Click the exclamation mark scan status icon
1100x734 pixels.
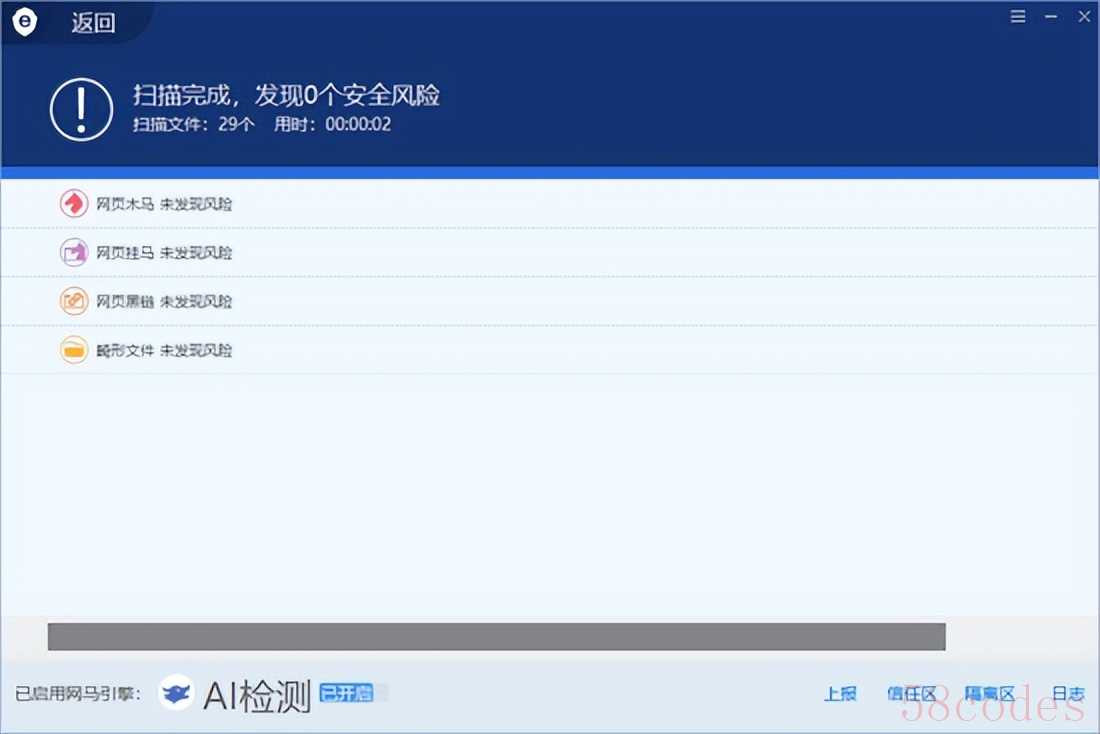pos(81,109)
